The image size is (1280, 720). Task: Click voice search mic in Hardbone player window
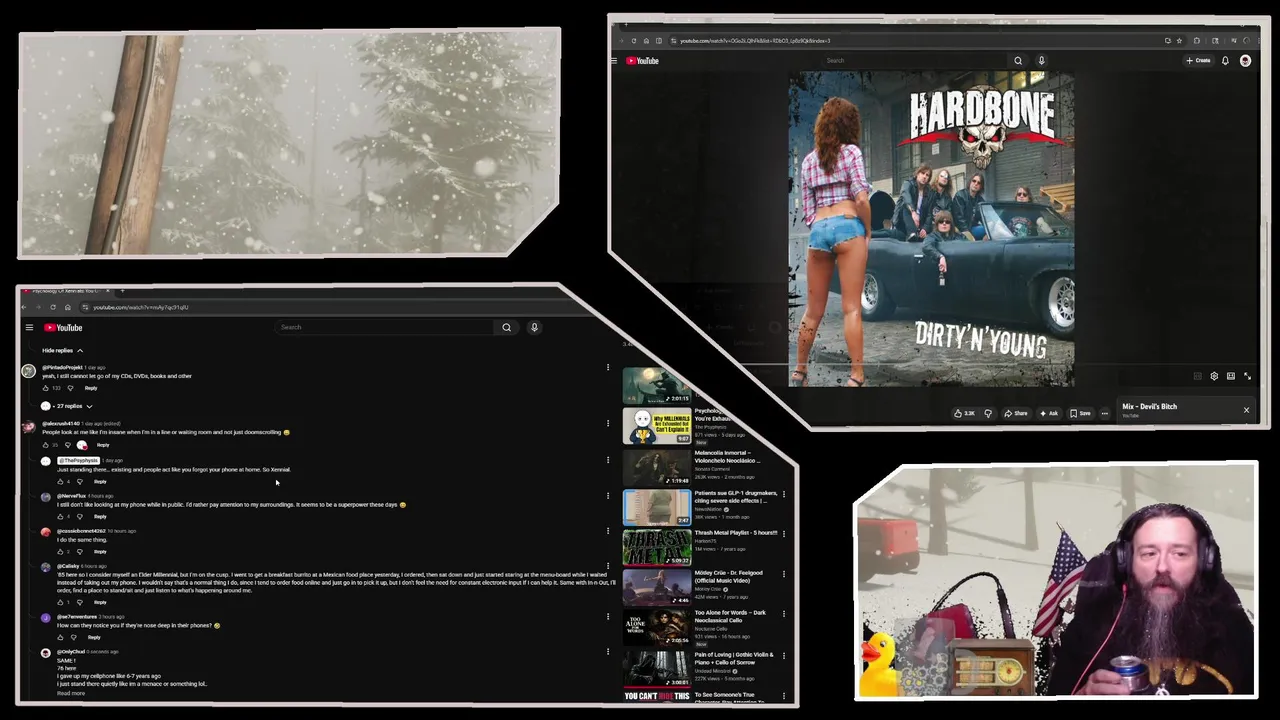tap(1041, 61)
